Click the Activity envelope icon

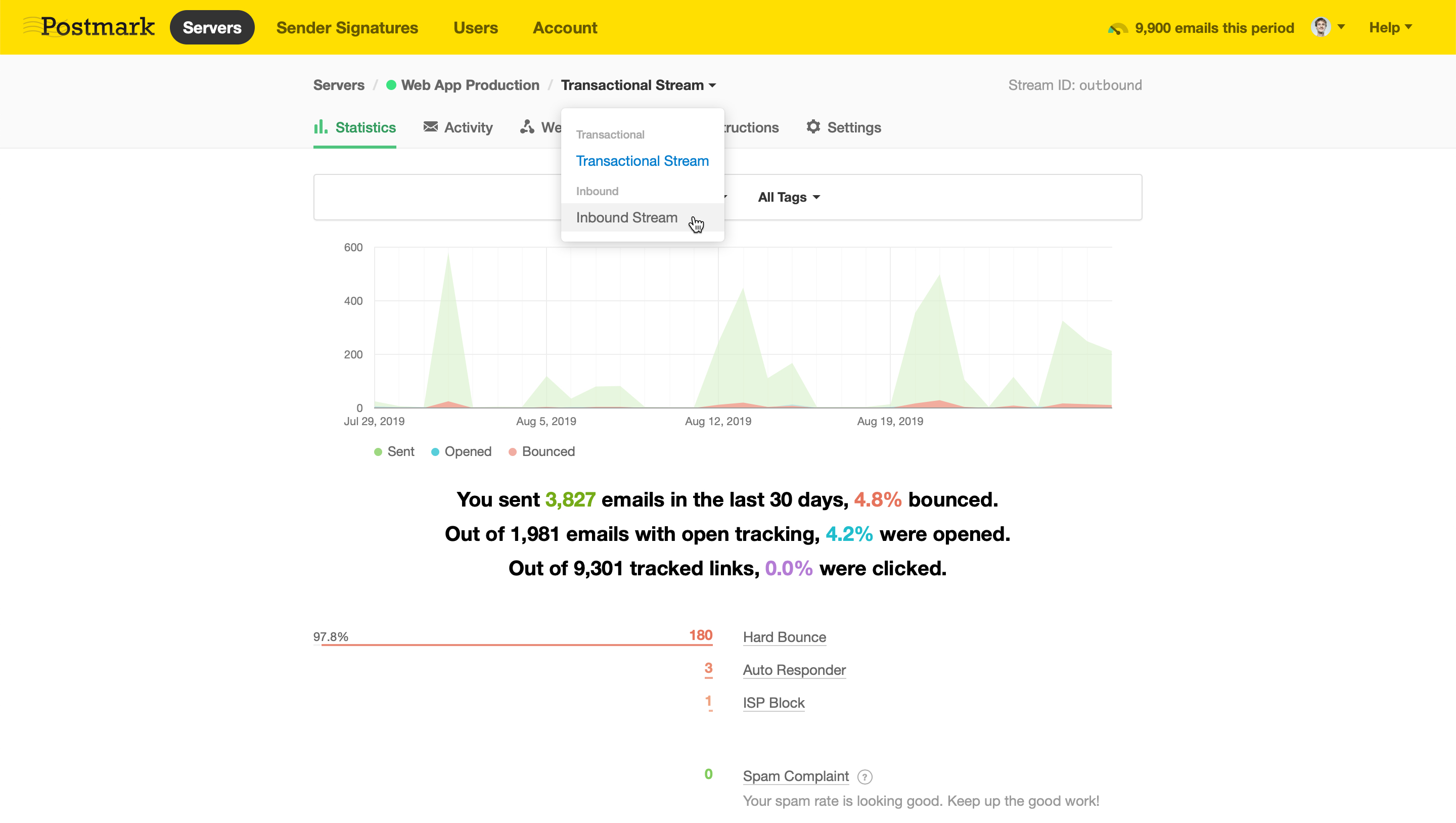click(430, 126)
